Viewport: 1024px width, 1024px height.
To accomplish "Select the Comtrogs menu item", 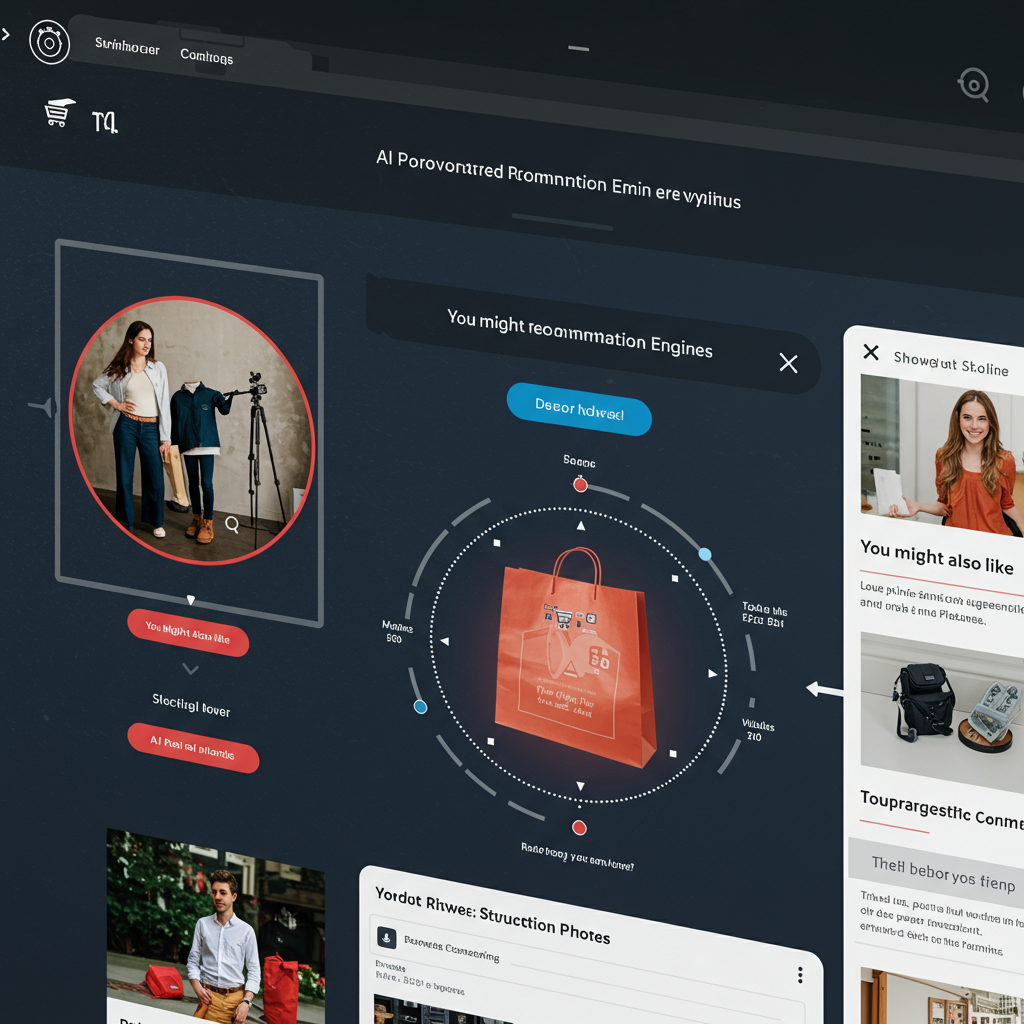I will [x=206, y=56].
